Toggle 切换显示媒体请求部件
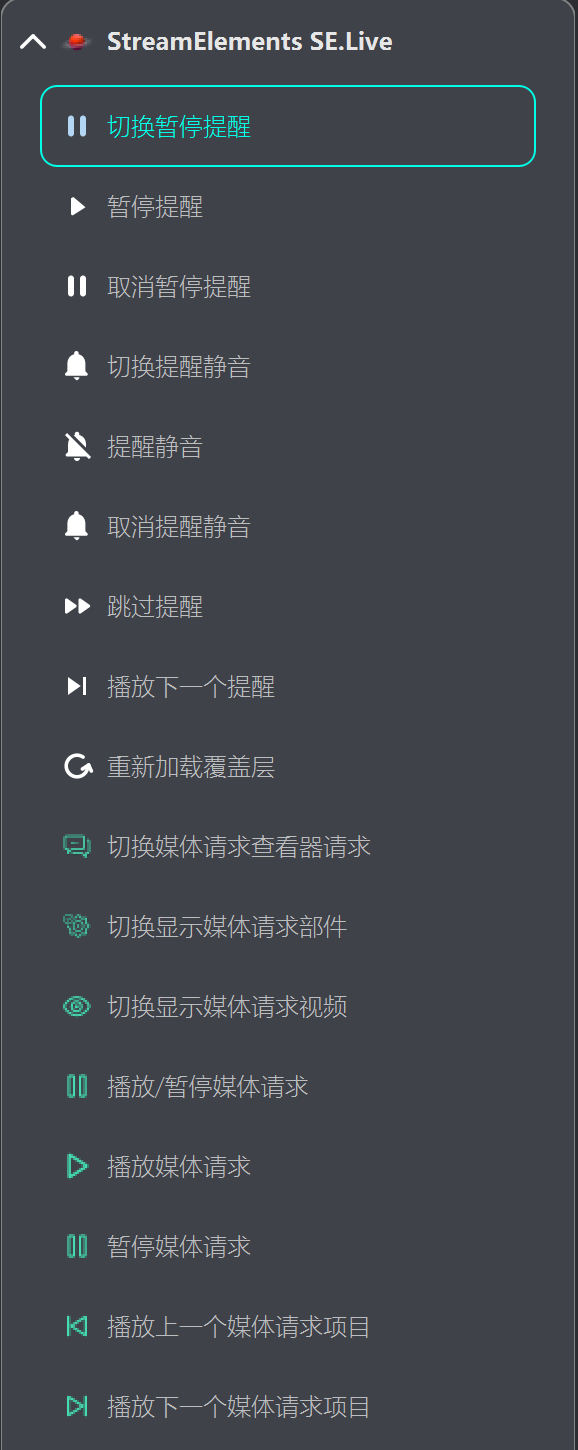Viewport: 578px width, 1450px height. pos(226,926)
